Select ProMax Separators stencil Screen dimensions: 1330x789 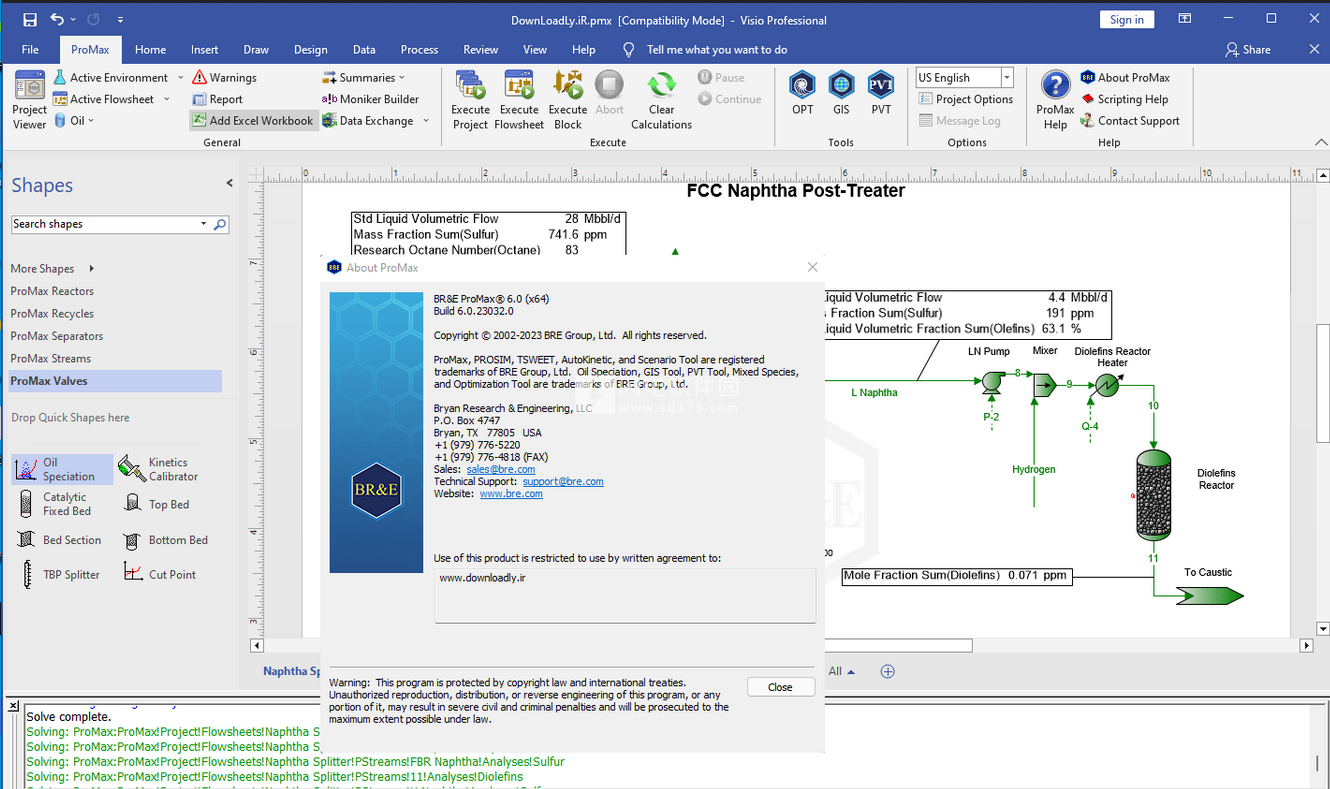[57, 336]
